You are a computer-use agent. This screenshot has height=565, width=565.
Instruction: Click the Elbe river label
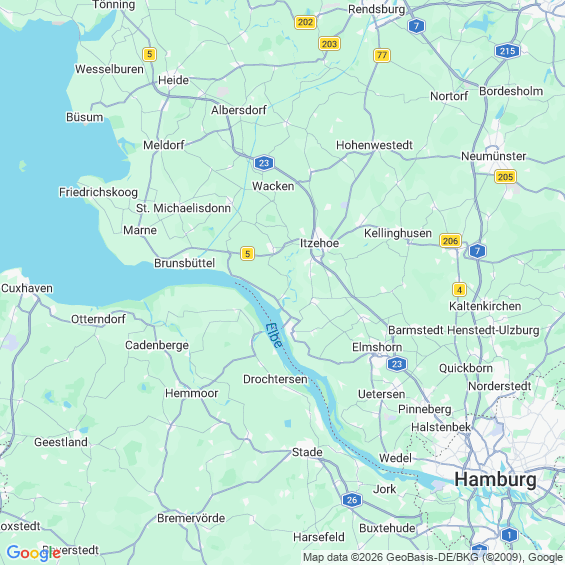pos(274,335)
